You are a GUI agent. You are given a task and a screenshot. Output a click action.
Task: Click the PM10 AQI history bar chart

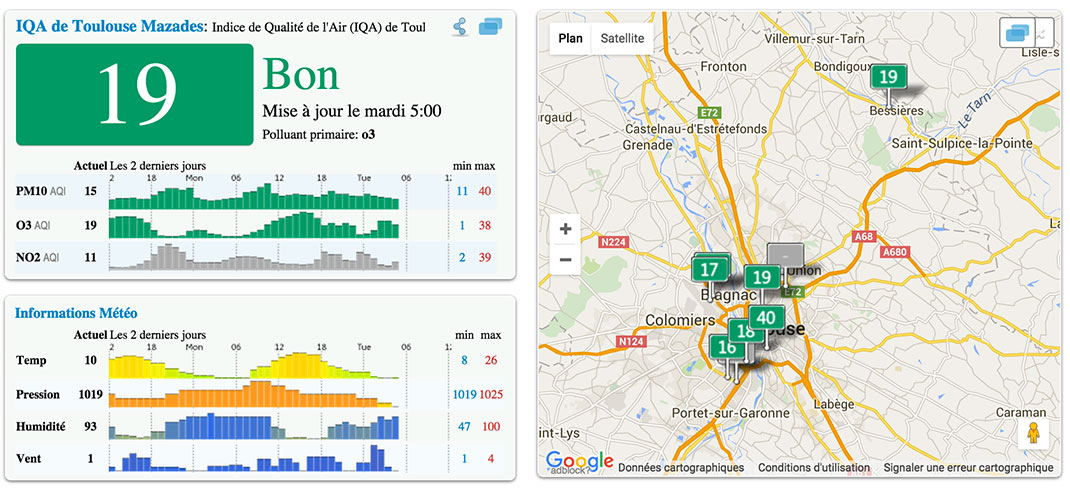click(x=254, y=191)
